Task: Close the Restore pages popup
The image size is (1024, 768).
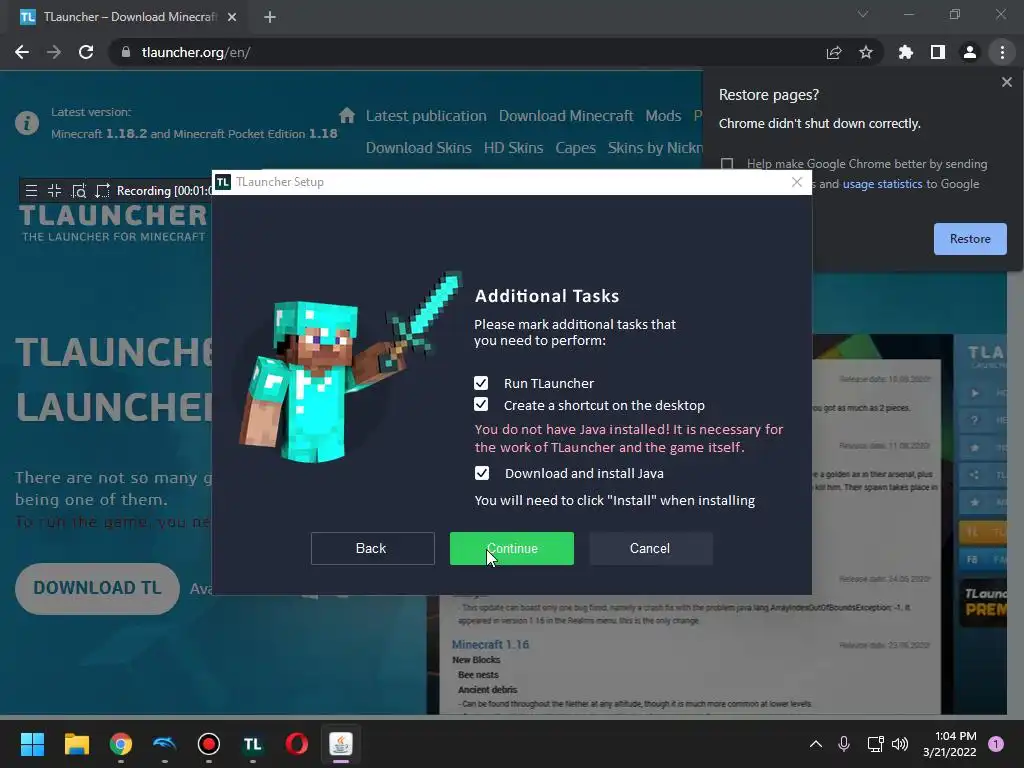Action: coord(1006,82)
